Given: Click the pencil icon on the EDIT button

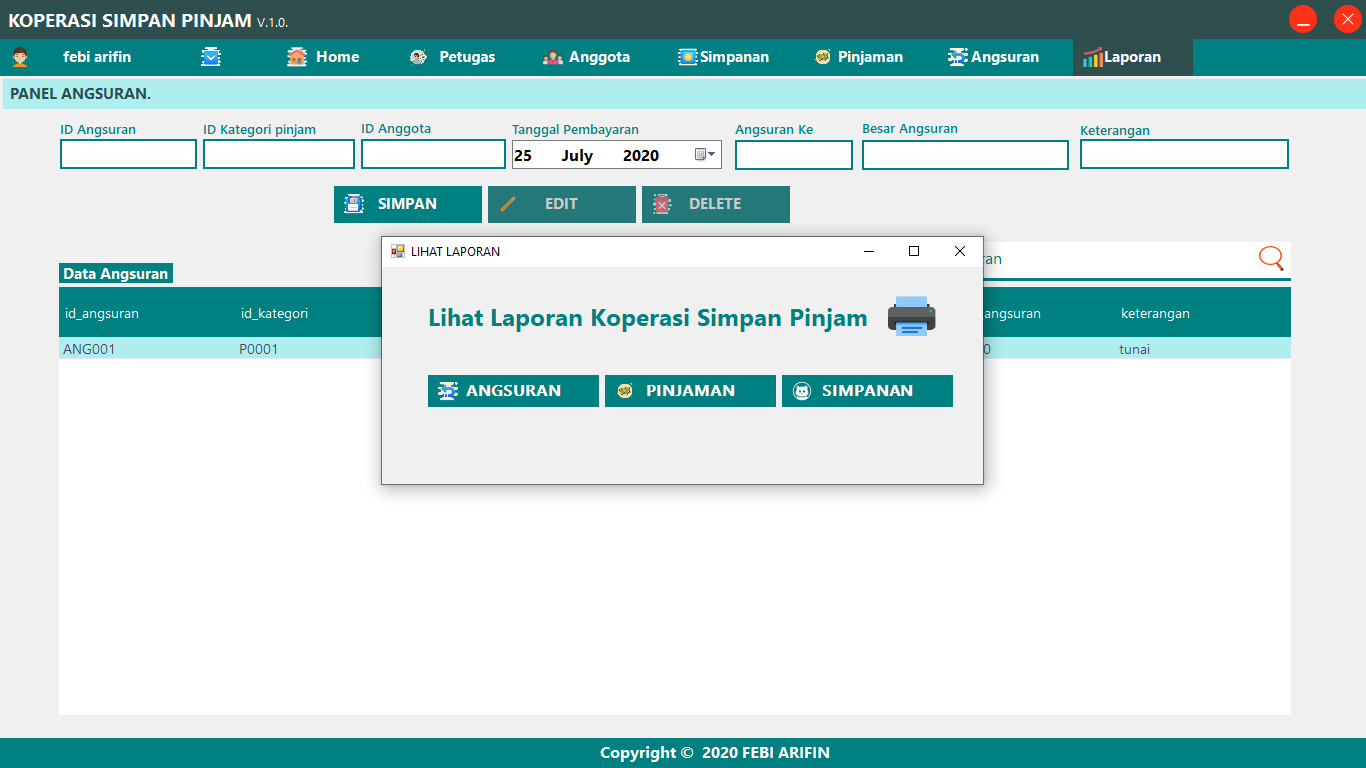Looking at the screenshot, I should click(510, 204).
